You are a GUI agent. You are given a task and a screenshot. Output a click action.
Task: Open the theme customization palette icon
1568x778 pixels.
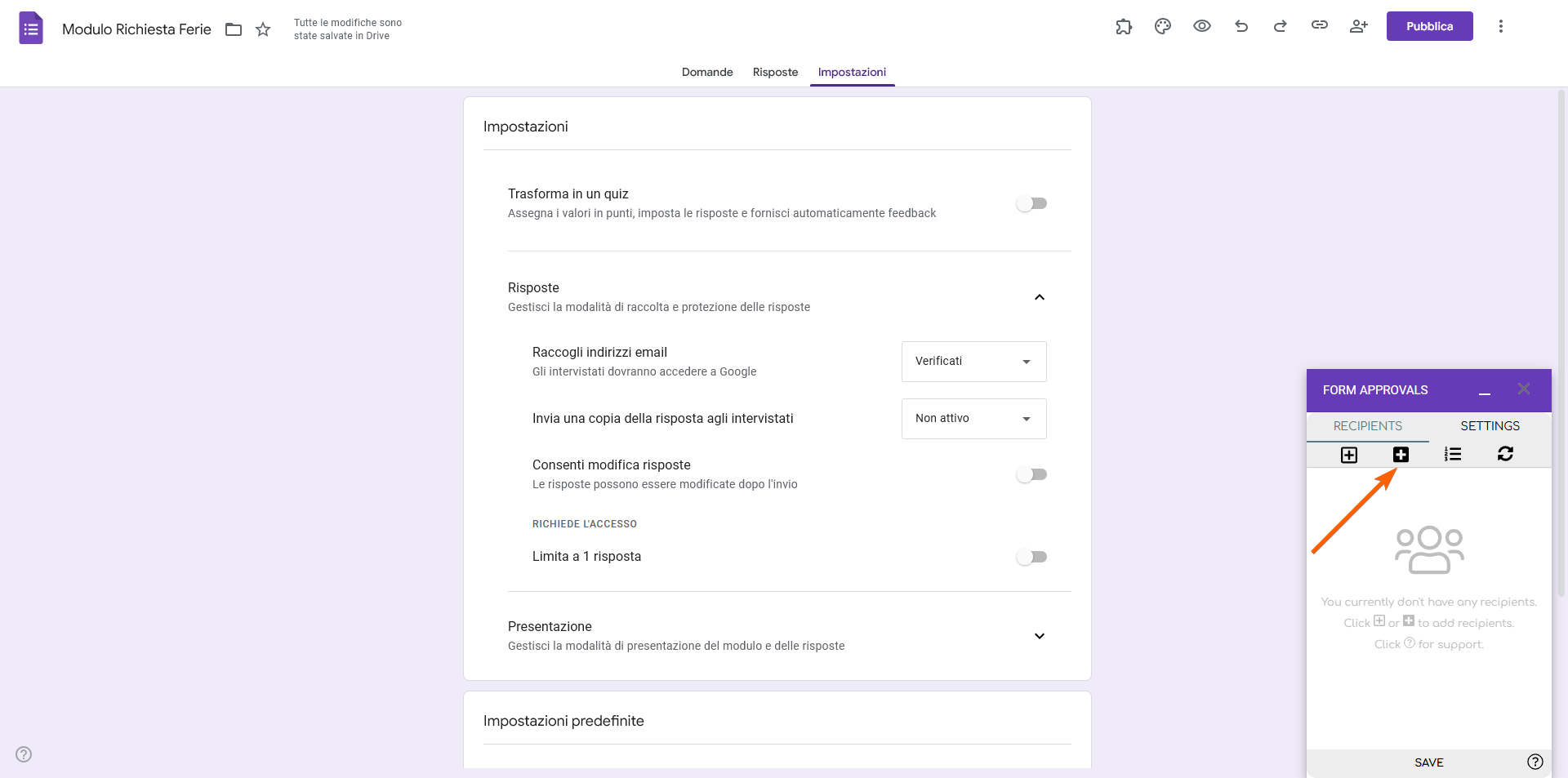[1162, 26]
